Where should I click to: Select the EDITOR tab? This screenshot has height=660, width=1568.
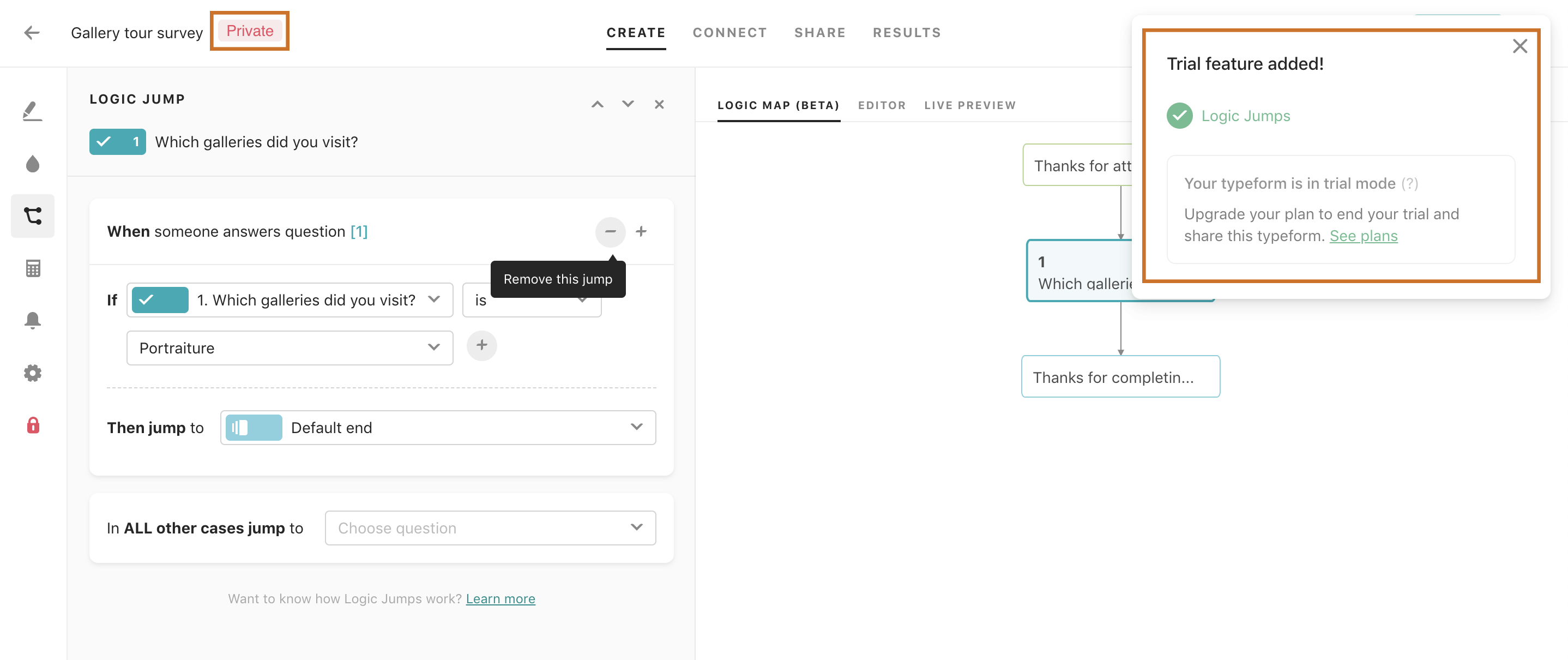(x=882, y=105)
